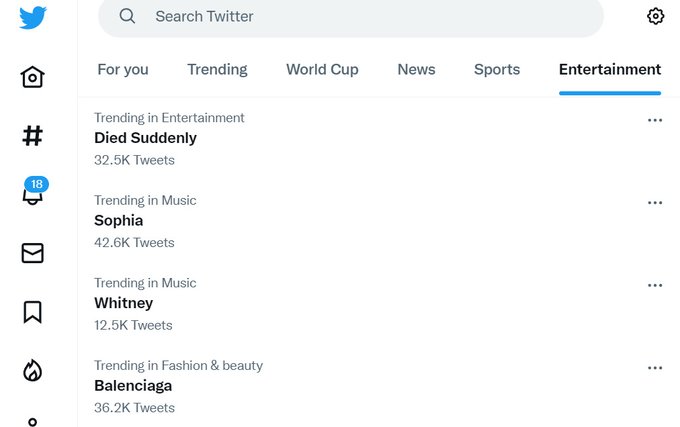Open more options for Sophia trend

coord(655,202)
